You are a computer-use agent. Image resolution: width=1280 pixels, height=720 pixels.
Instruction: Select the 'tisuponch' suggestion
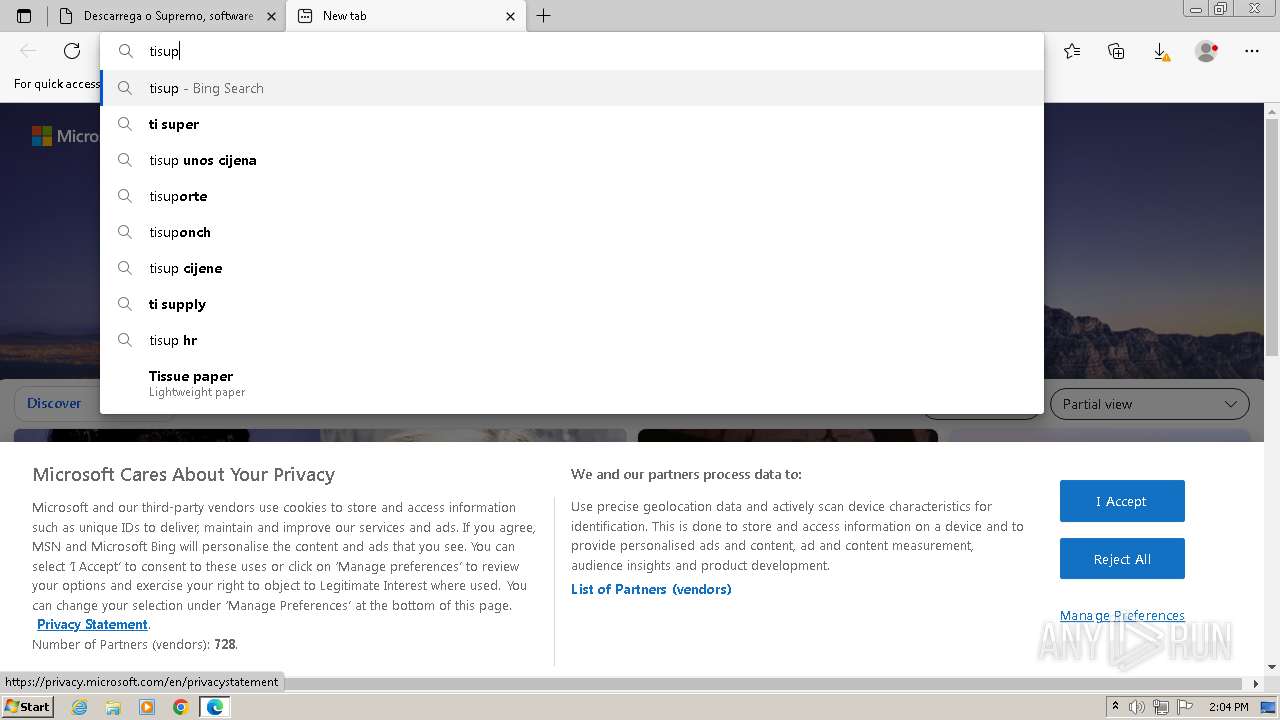tap(572, 232)
